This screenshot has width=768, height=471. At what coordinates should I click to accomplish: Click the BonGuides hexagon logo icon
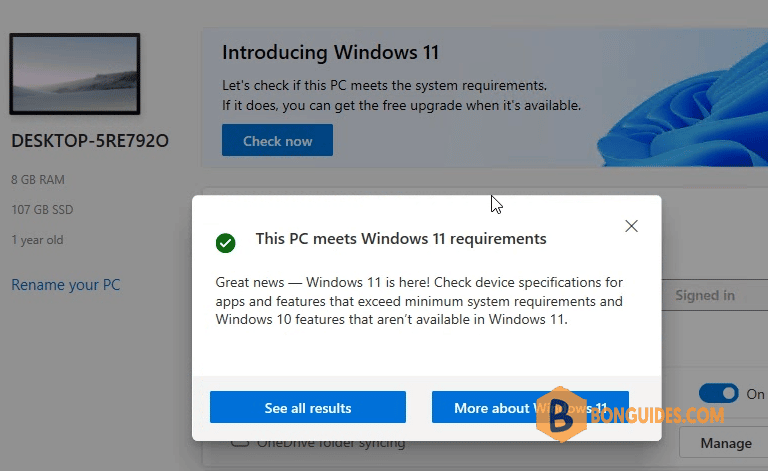click(x=561, y=415)
